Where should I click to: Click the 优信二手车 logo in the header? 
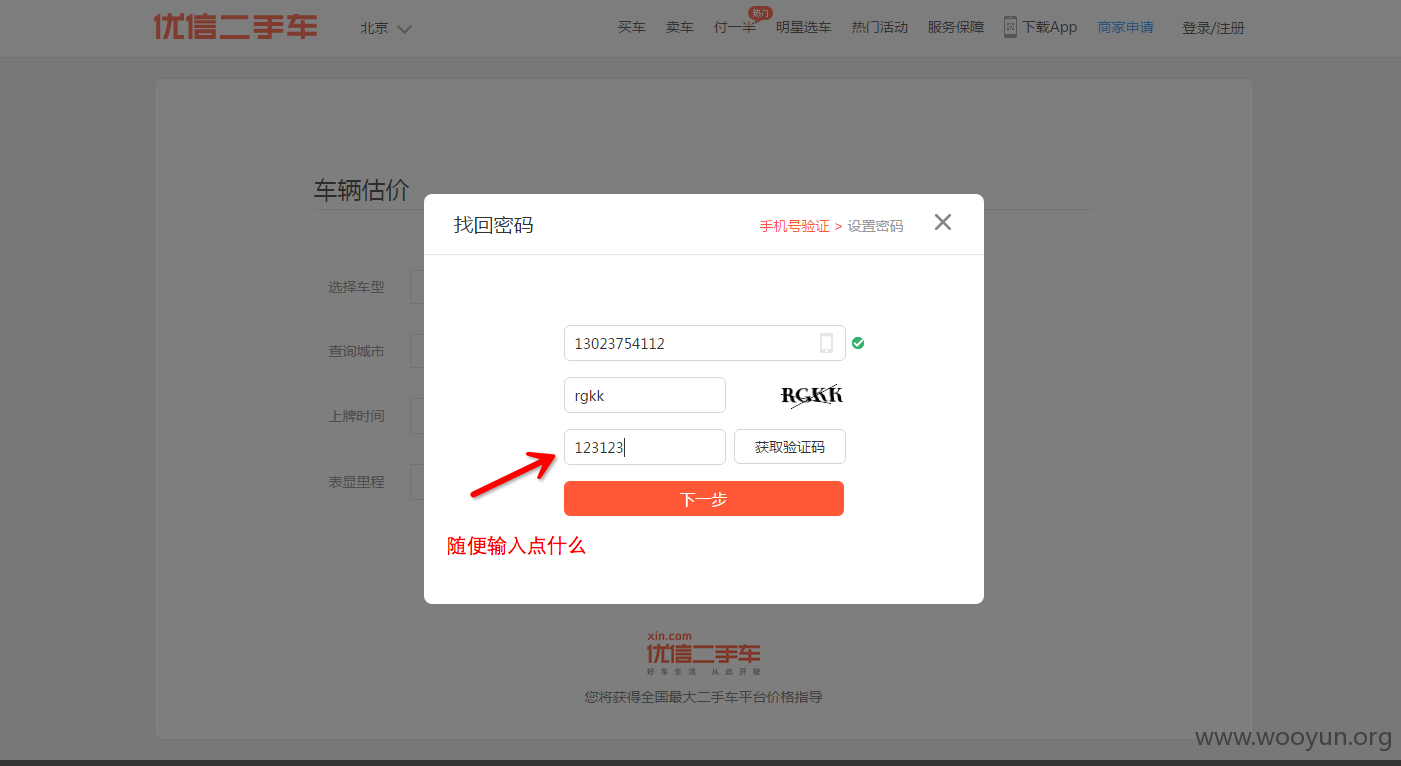tap(236, 27)
